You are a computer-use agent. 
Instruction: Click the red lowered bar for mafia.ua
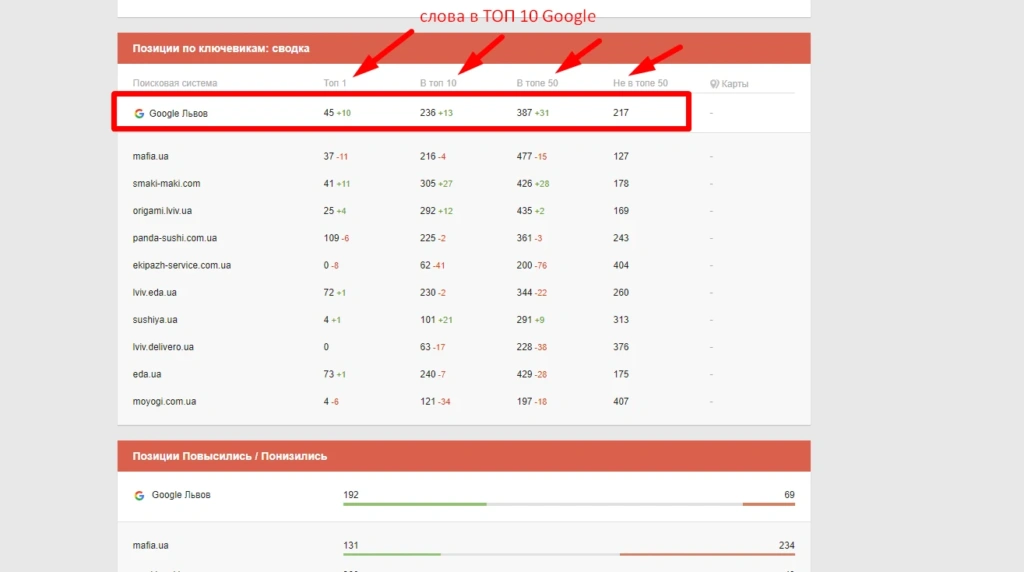(x=707, y=554)
